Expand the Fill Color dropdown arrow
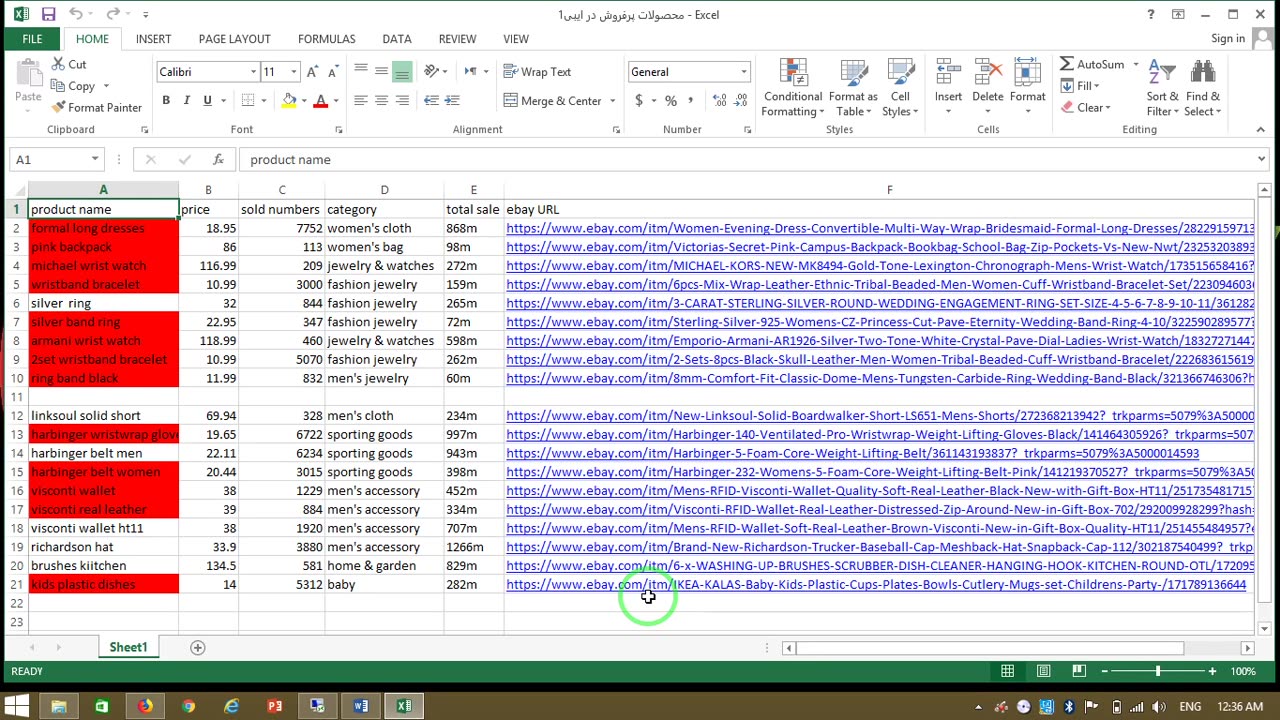 [x=304, y=100]
